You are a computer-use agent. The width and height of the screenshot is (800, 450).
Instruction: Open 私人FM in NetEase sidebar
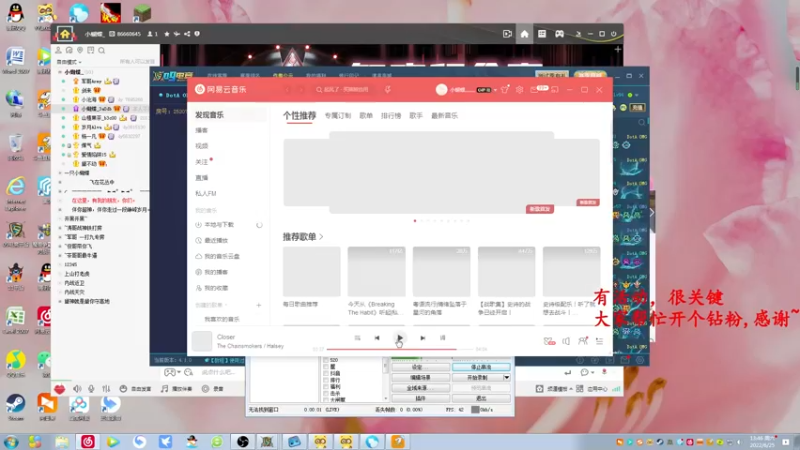point(206,193)
